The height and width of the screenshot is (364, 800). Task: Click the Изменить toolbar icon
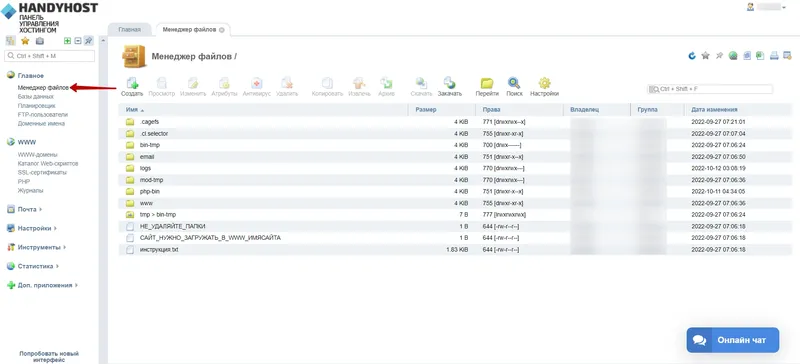[193, 83]
